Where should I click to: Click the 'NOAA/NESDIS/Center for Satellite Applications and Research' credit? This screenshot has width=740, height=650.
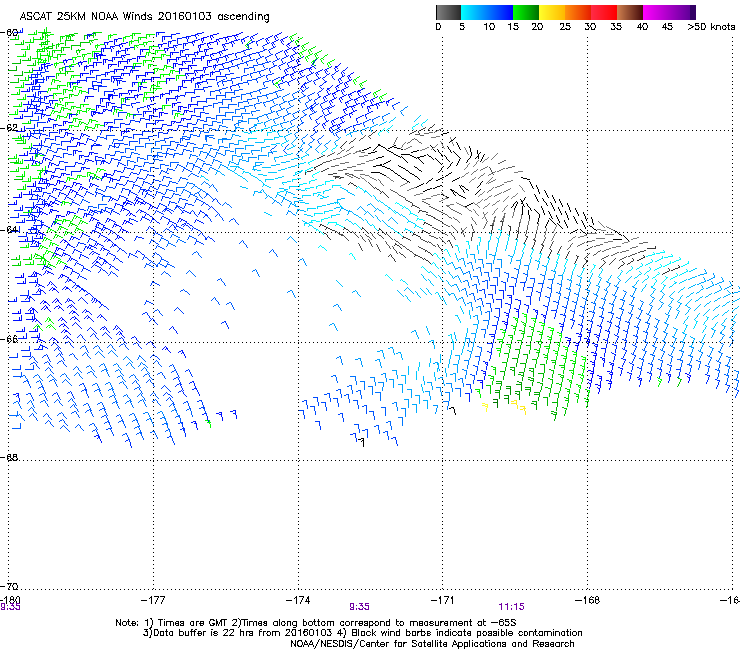coord(432,644)
